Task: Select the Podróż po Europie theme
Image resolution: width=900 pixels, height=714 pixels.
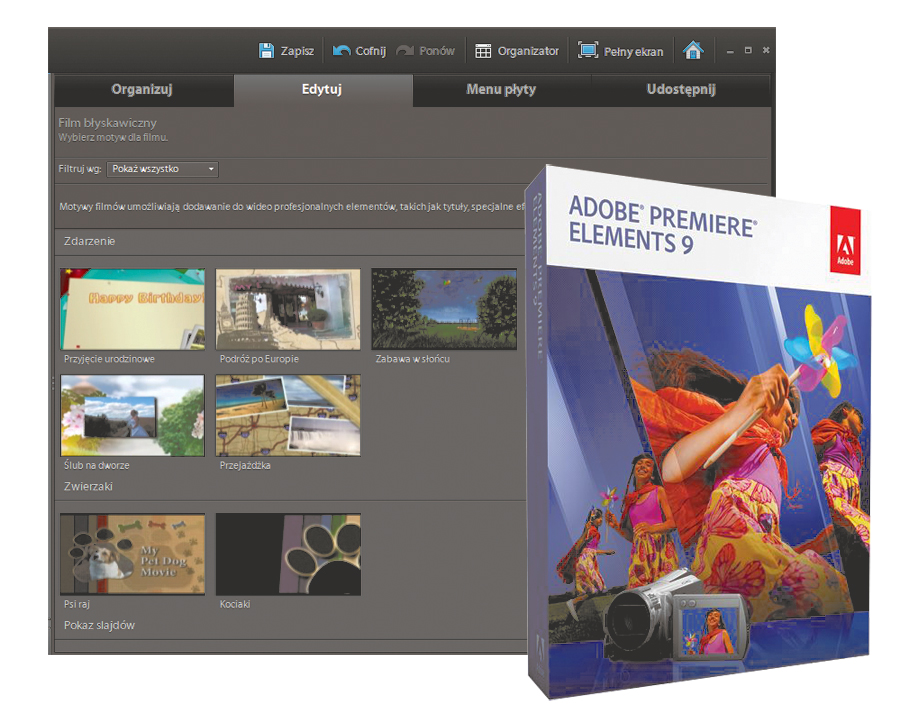Action: (288, 308)
